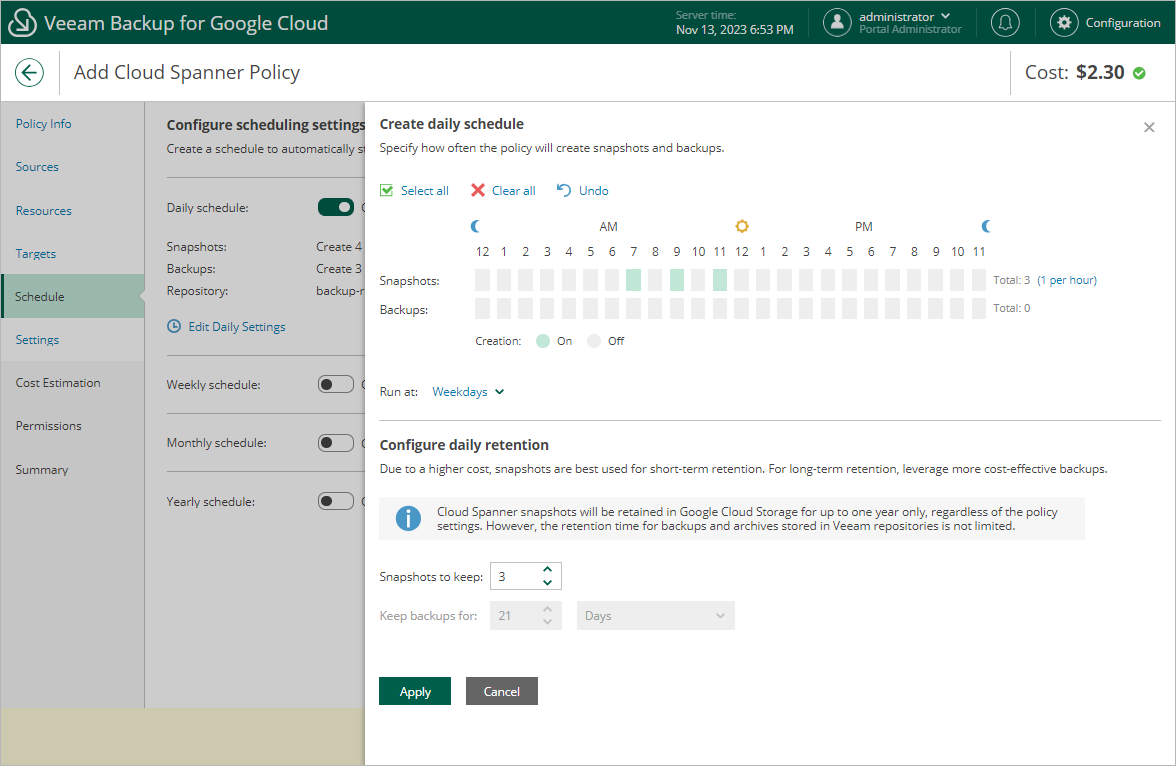Click the Select all link
This screenshot has height=766, width=1176.
tap(424, 191)
